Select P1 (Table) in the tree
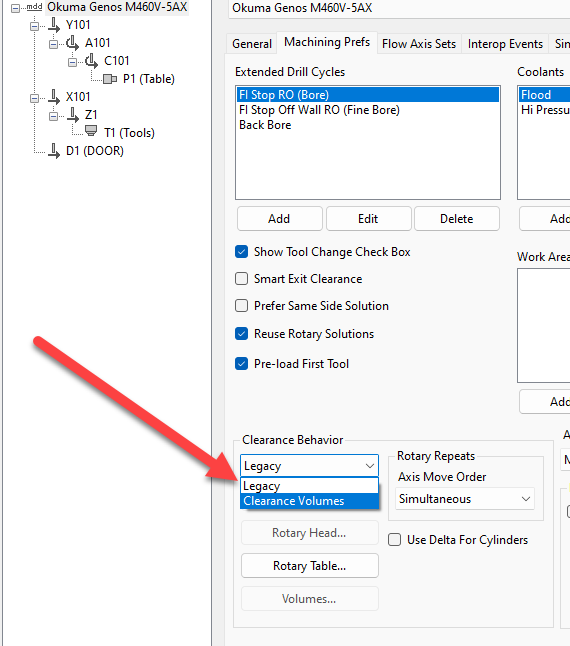 pos(149,79)
